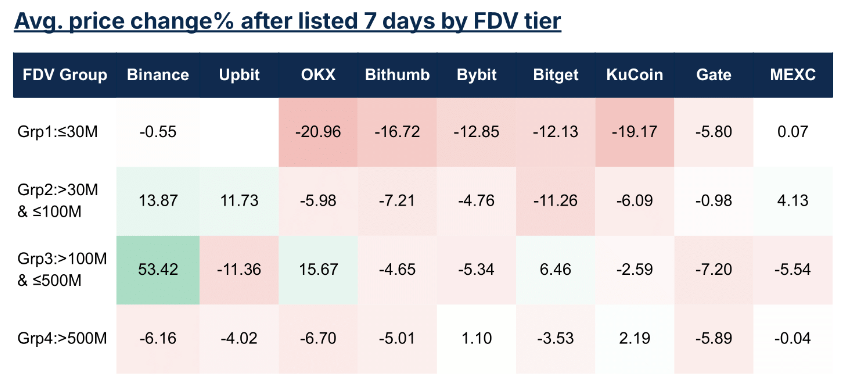Viewport: 847px width, 384px height.
Task: Select the Gate column header
Action: (x=714, y=75)
